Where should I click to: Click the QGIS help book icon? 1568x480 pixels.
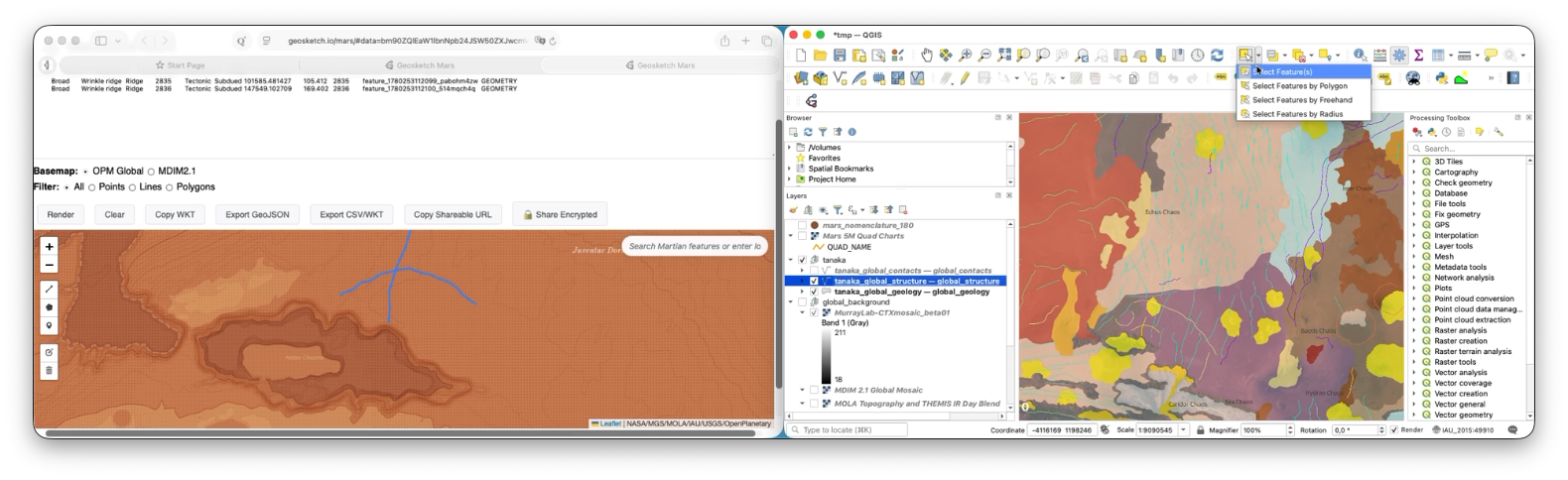point(1513,77)
